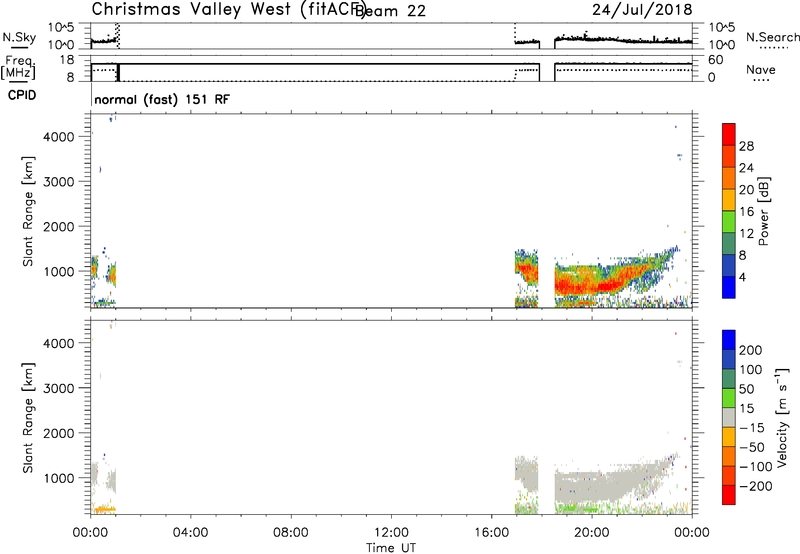This screenshot has width=800, height=554.
Task: Click the 'CPID' row label
Action: click(22, 95)
